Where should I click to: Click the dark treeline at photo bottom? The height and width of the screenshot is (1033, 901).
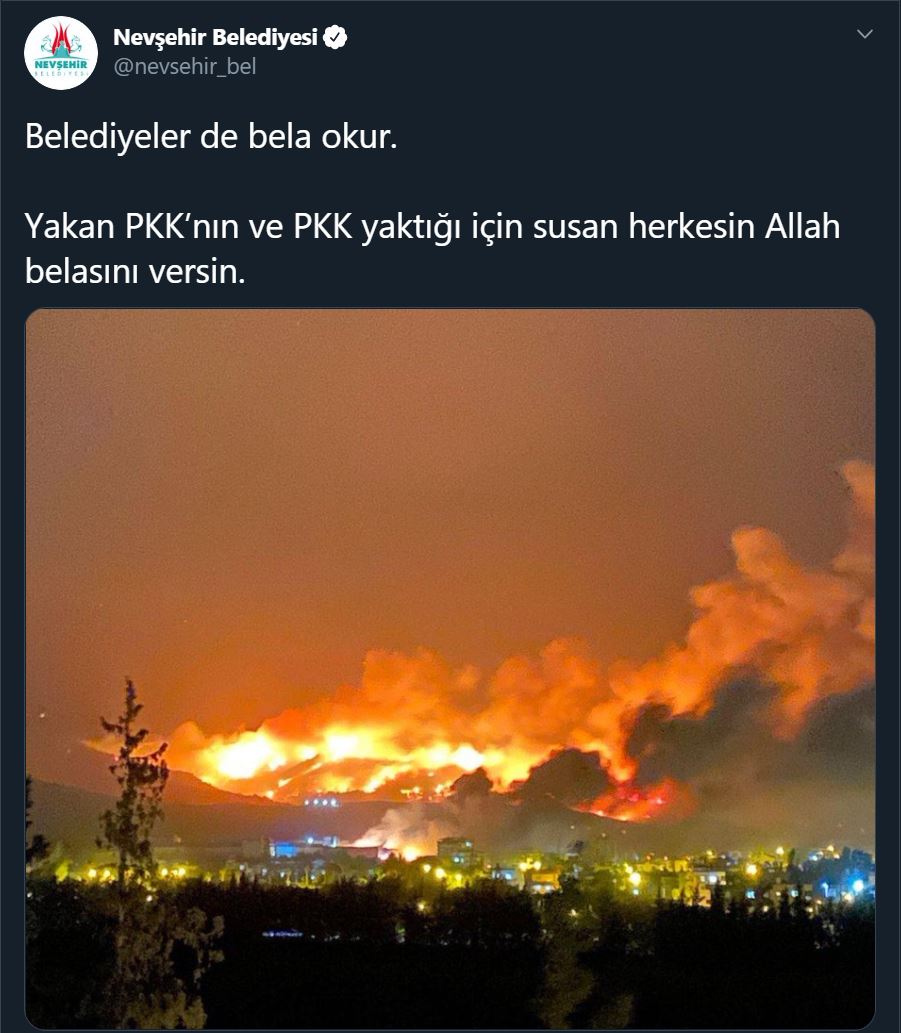pyautogui.click(x=450, y=962)
